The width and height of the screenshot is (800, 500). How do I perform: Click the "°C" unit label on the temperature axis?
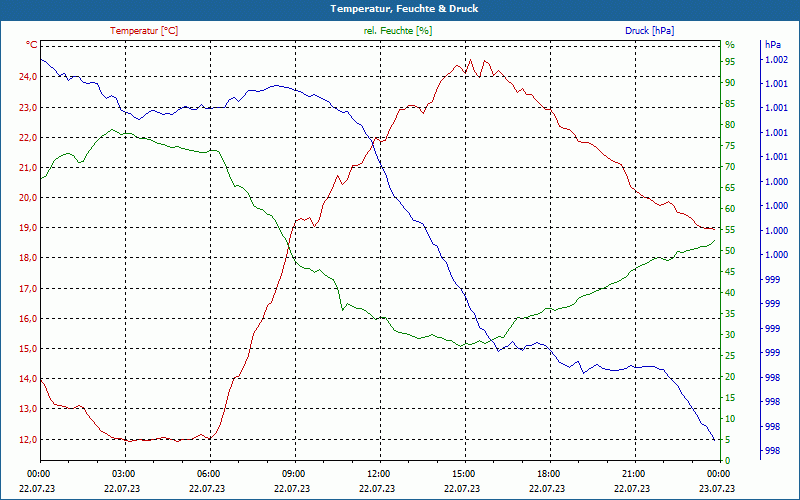tap(32, 45)
